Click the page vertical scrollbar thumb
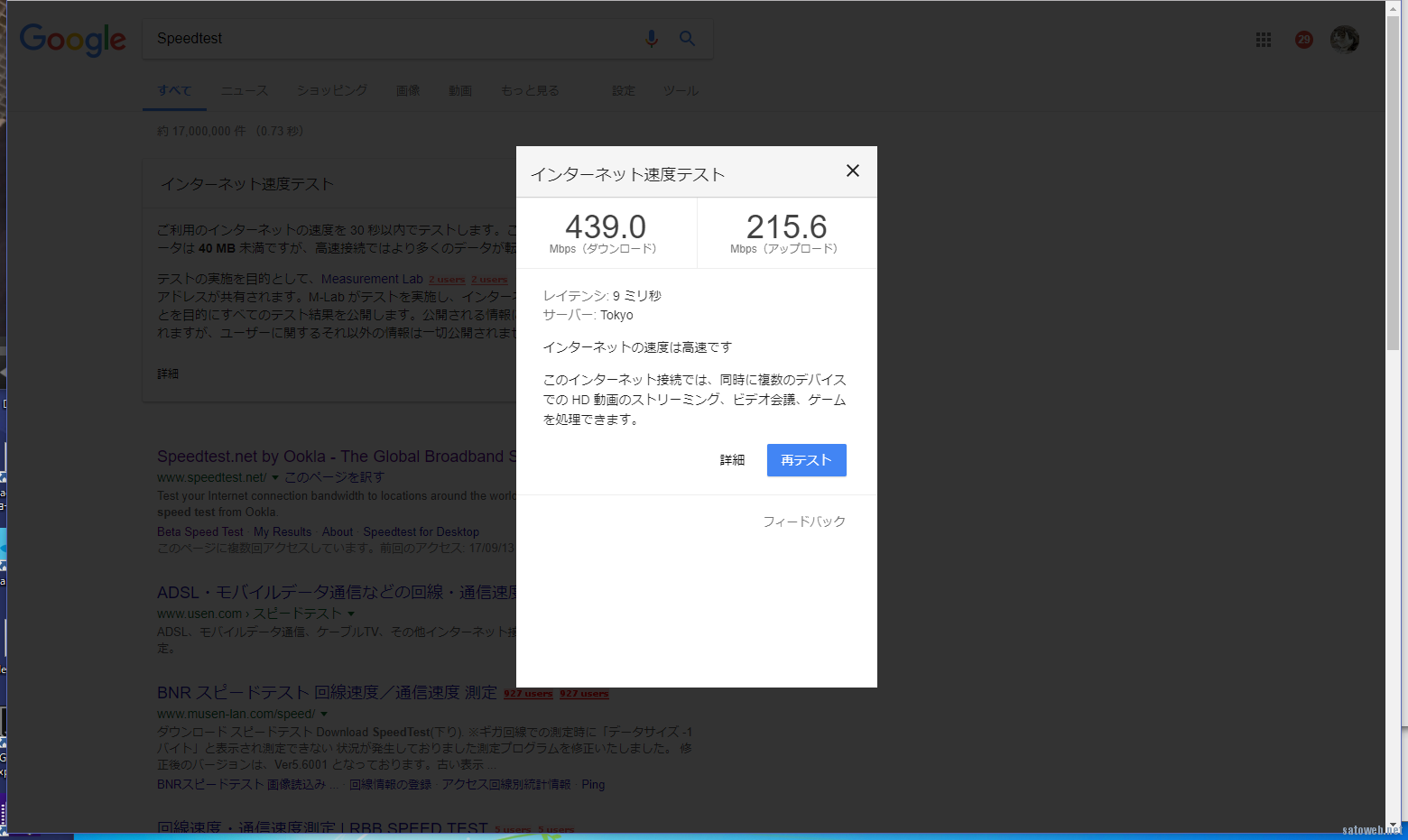This screenshot has height=840, width=1408. tap(1394, 182)
